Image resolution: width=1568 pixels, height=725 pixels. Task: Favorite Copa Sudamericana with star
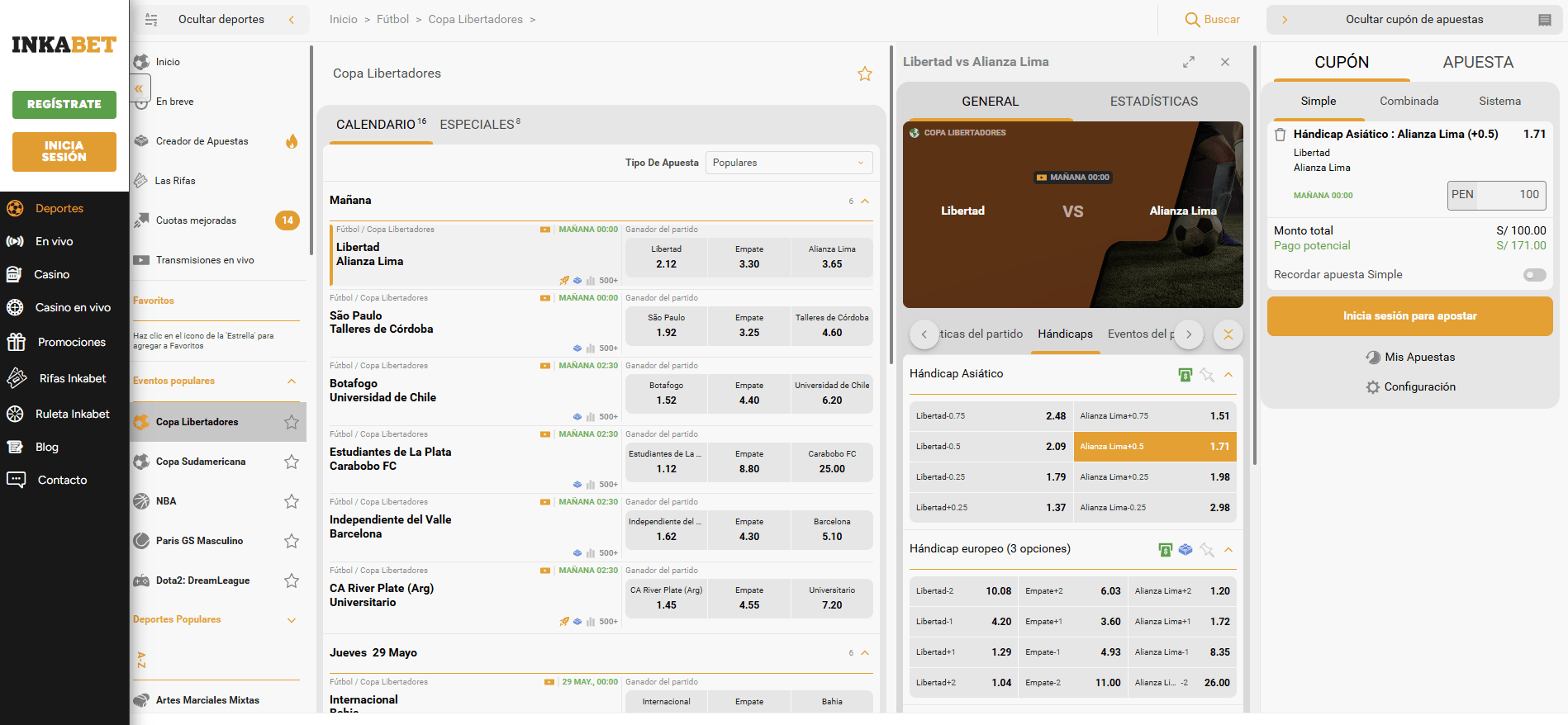click(x=292, y=462)
